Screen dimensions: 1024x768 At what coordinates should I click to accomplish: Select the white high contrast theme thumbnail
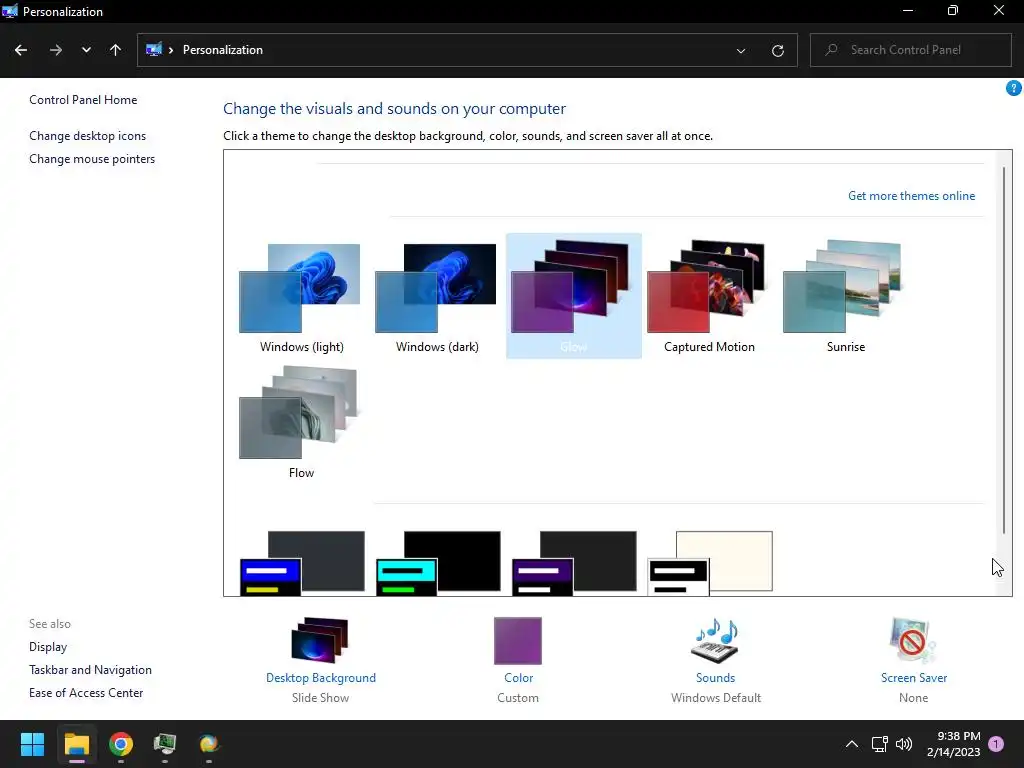point(710,563)
